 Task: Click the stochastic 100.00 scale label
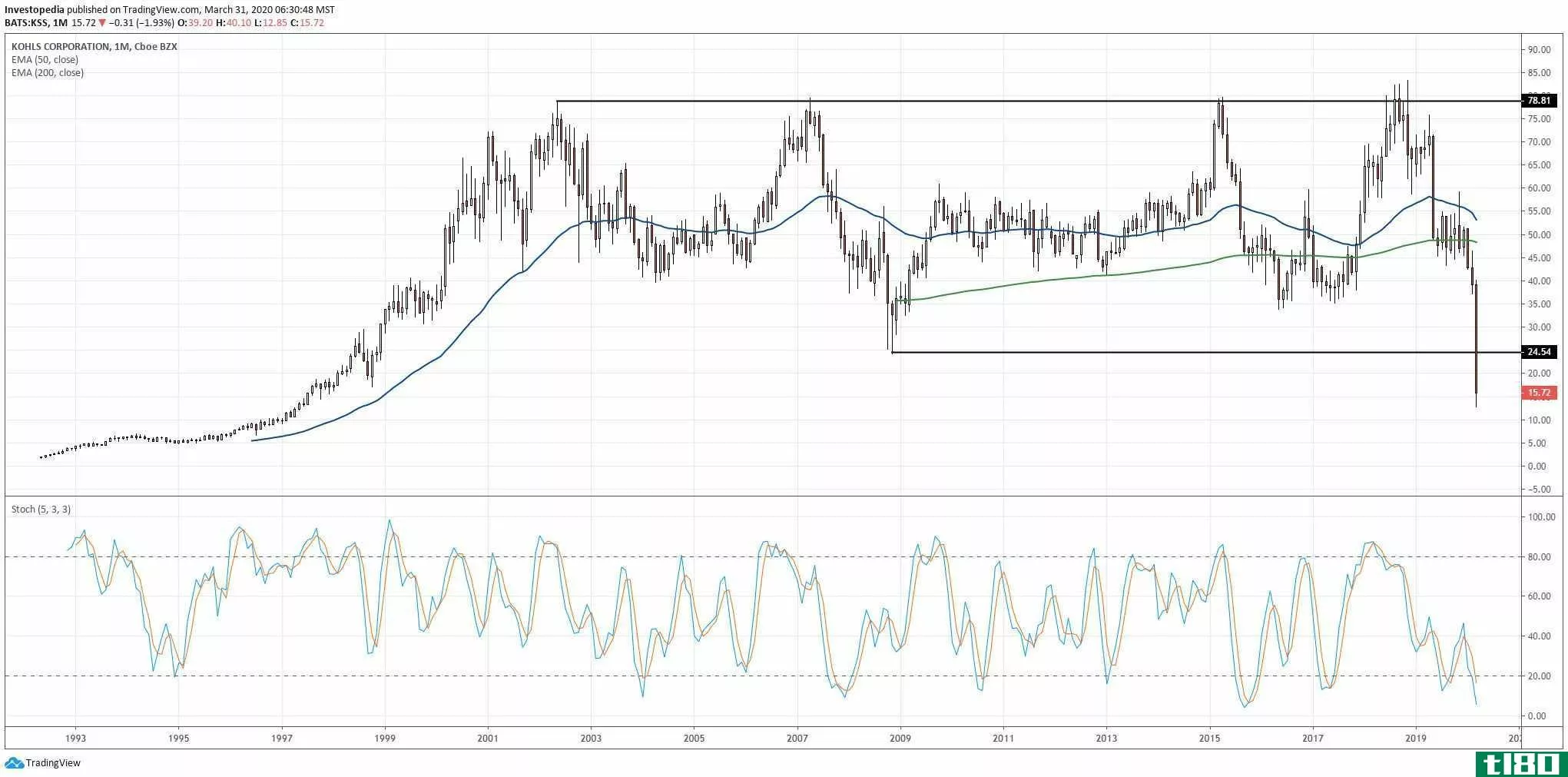pos(1541,517)
